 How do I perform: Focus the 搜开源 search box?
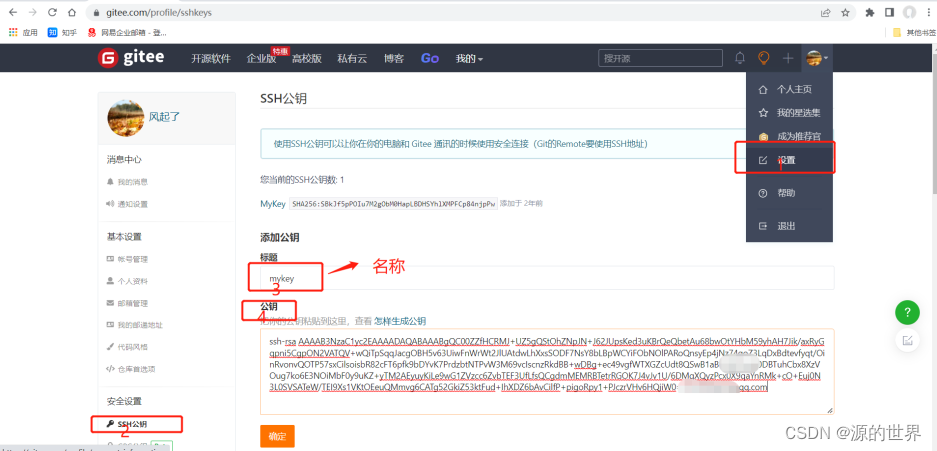click(x=660, y=58)
